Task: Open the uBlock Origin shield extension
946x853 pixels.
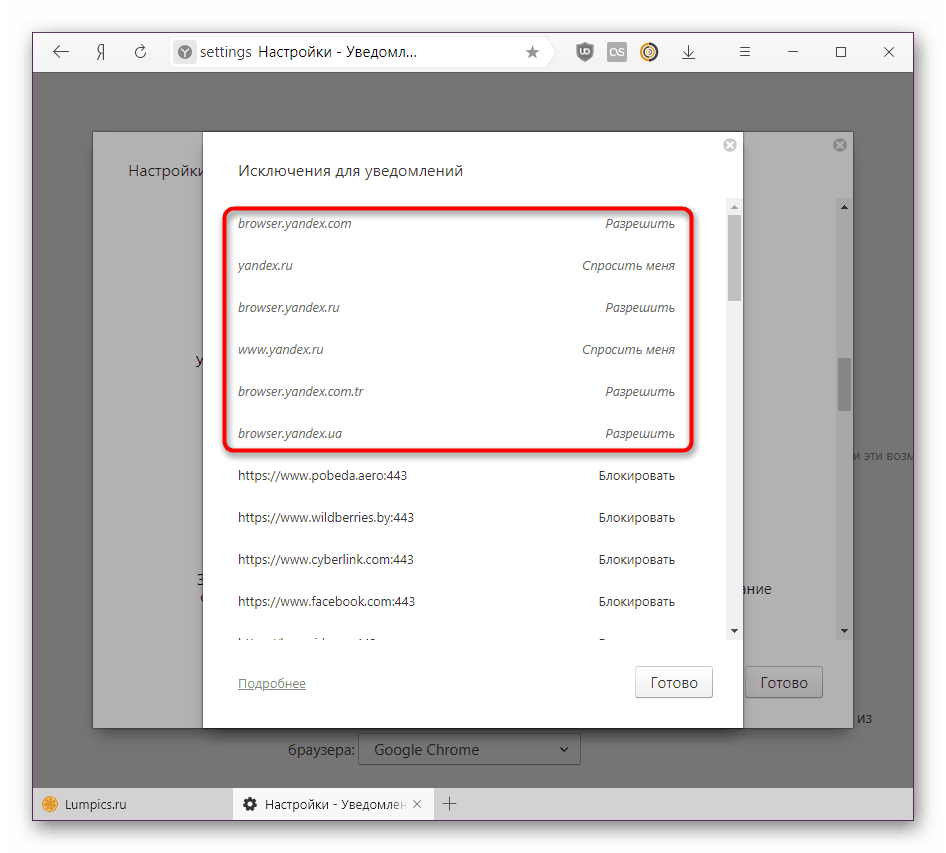Action: tap(585, 52)
